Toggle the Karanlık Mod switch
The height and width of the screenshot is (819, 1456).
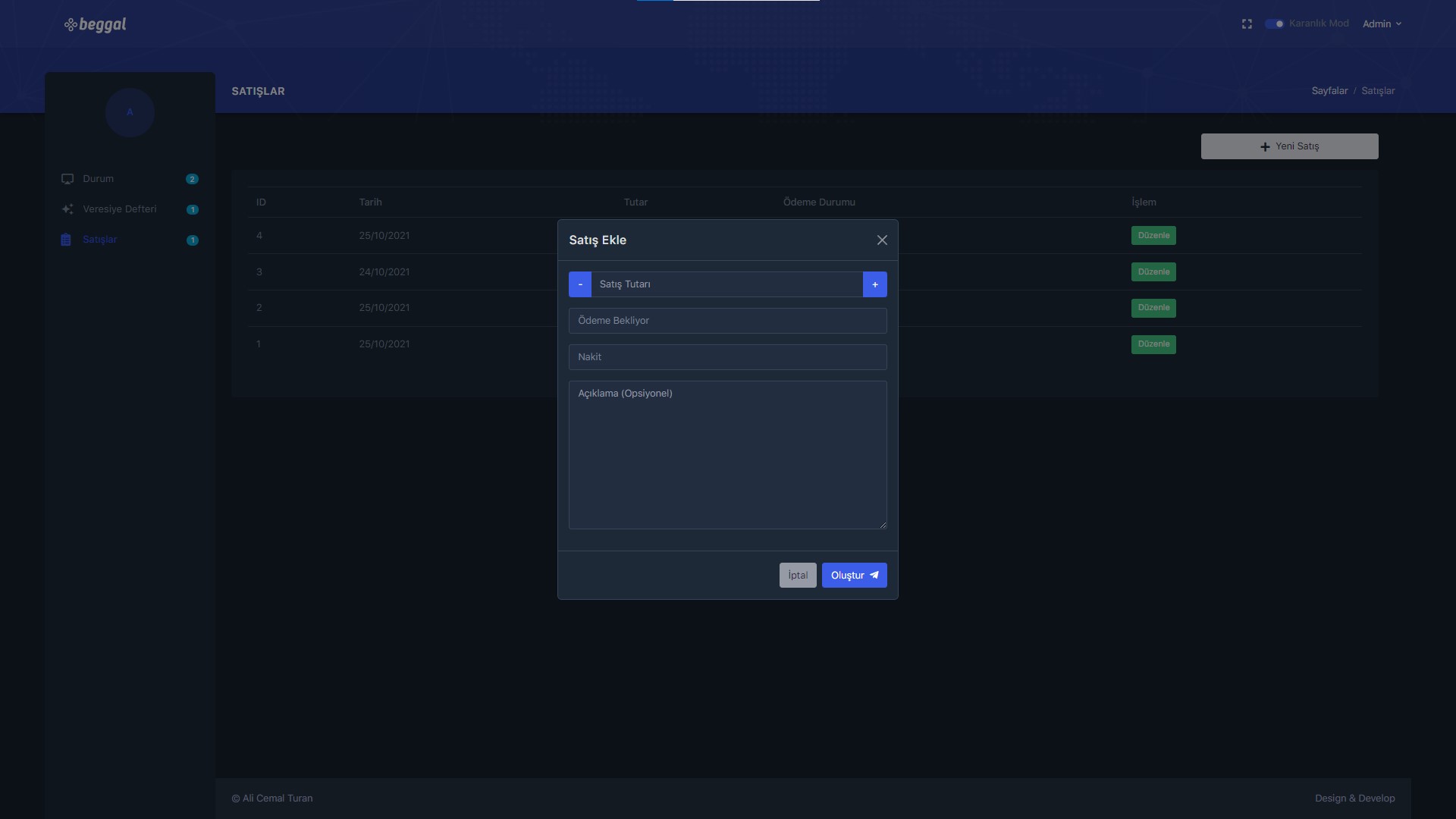pos(1274,24)
